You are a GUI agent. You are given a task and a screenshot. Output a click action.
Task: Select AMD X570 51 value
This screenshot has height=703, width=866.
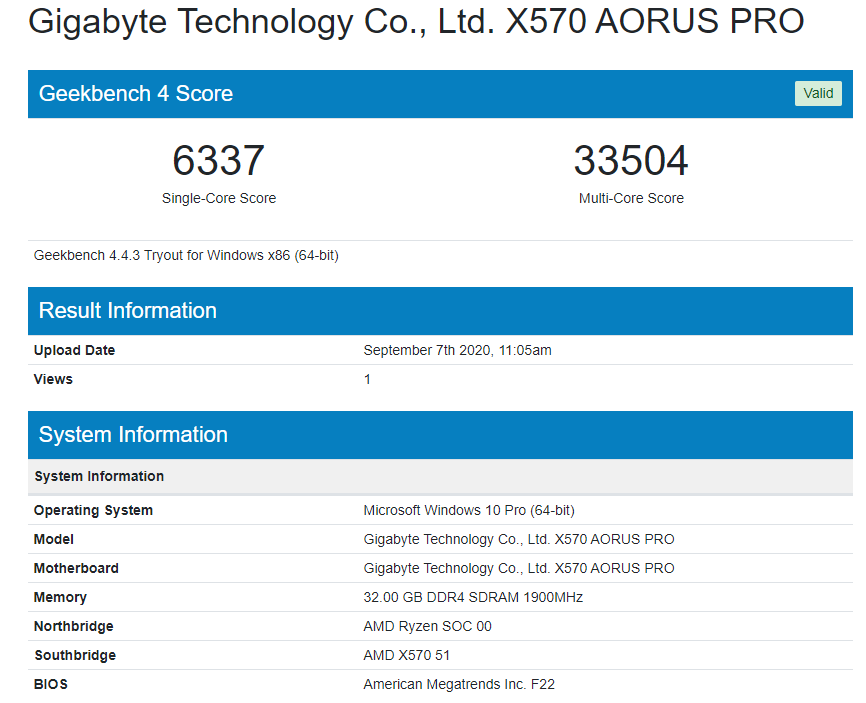tap(406, 656)
